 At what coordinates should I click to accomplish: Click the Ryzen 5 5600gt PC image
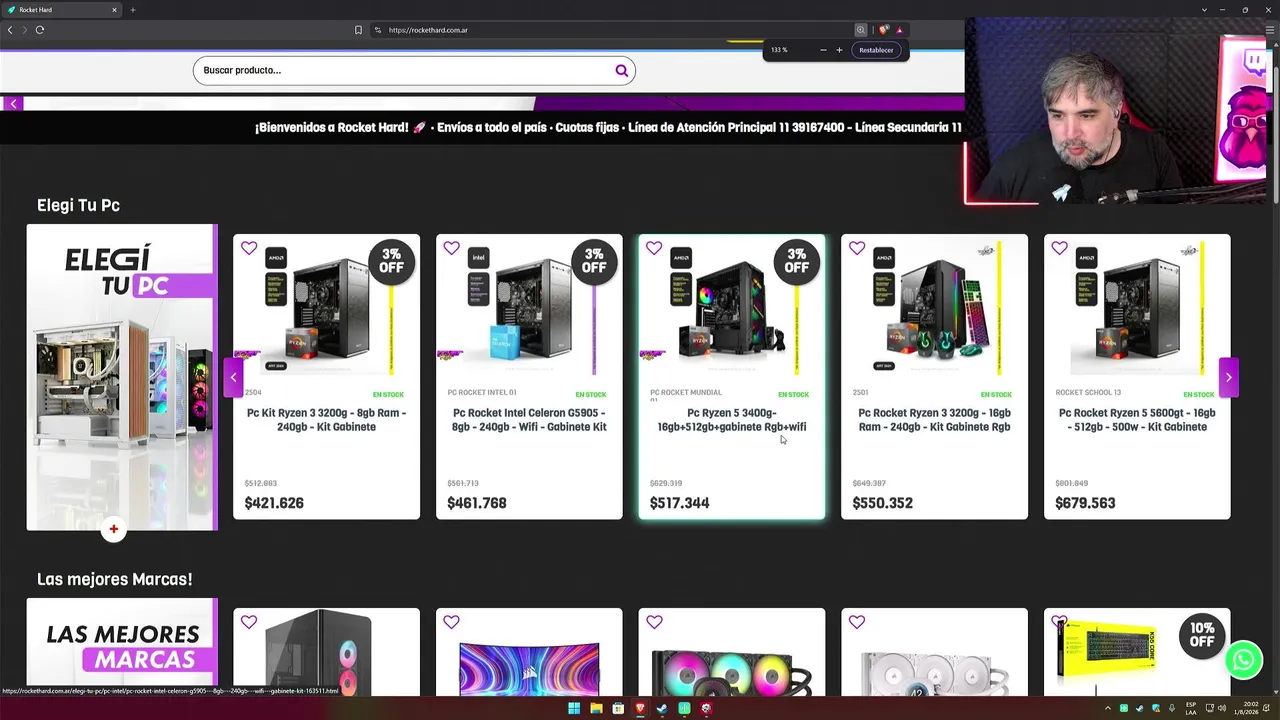[x=1137, y=308]
